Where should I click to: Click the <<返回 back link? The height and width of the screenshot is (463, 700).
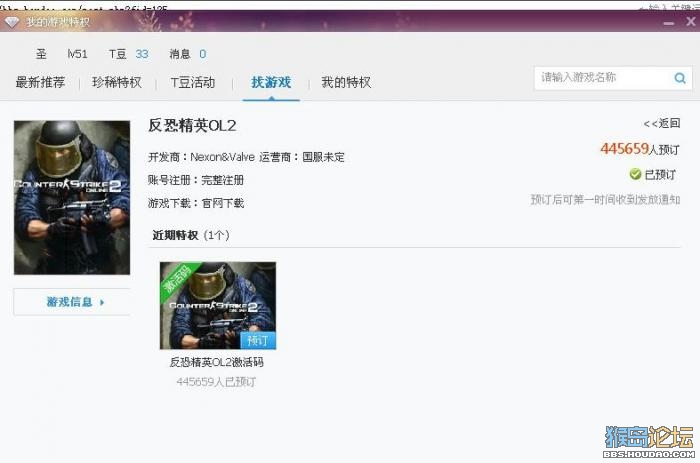662,124
